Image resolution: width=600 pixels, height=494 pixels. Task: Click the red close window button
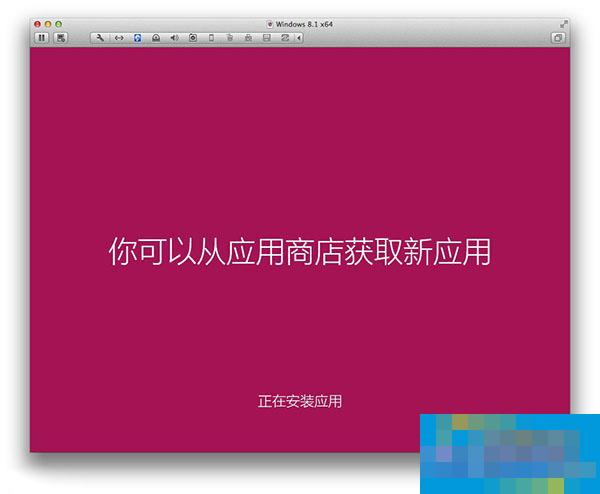point(37,24)
